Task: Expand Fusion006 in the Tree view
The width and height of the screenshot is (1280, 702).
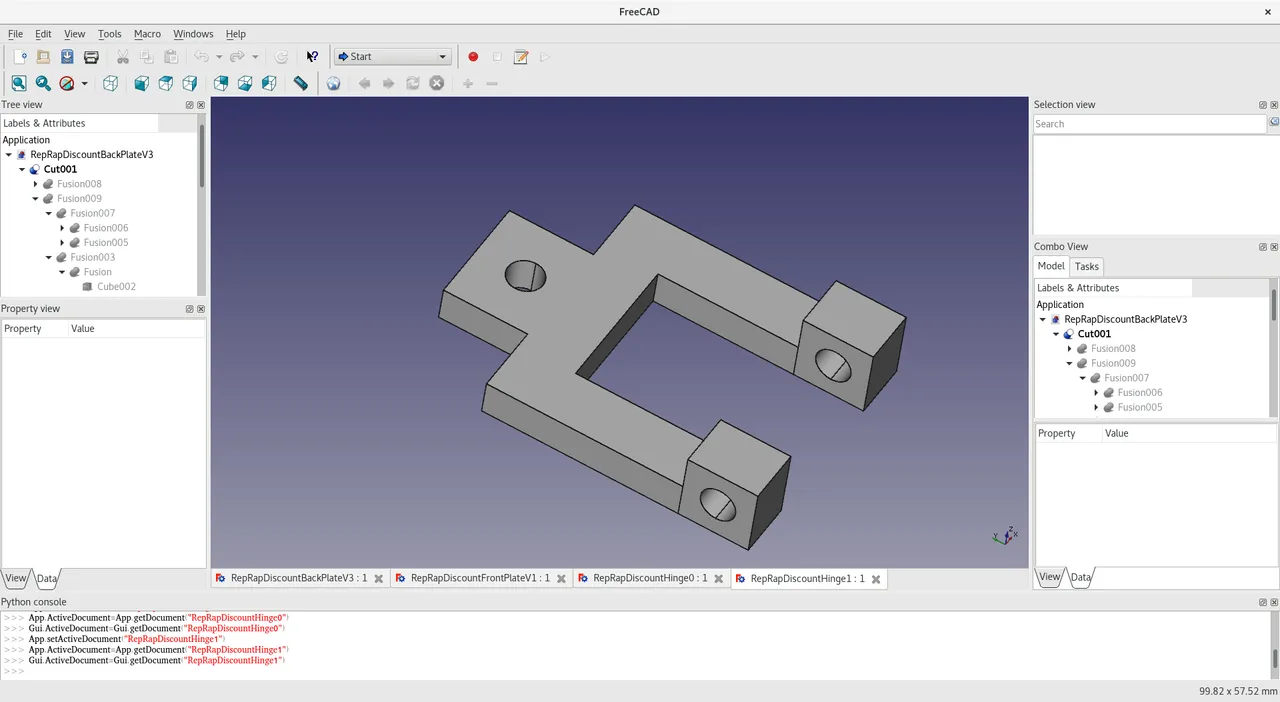Action: pos(62,228)
